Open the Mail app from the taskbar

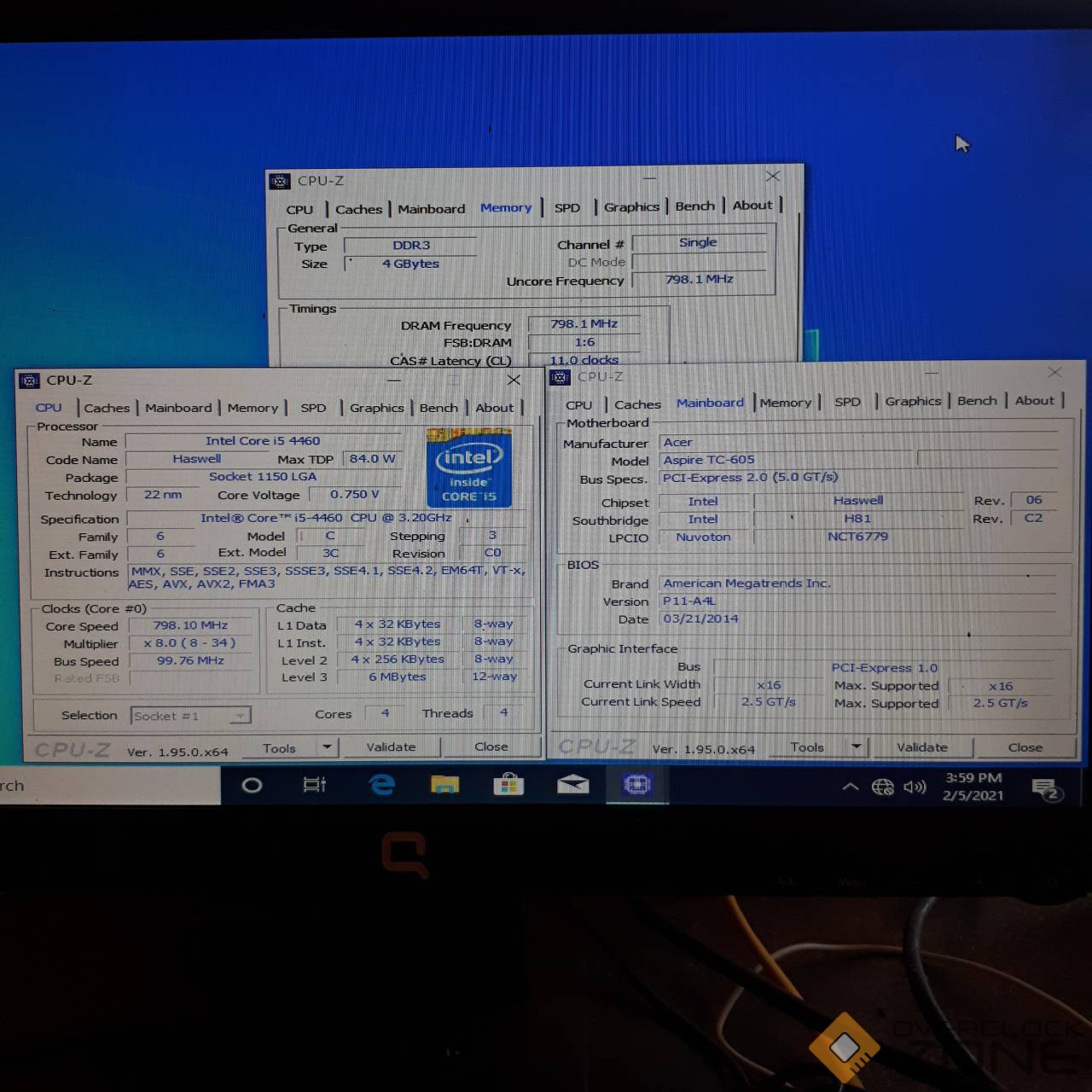click(572, 784)
